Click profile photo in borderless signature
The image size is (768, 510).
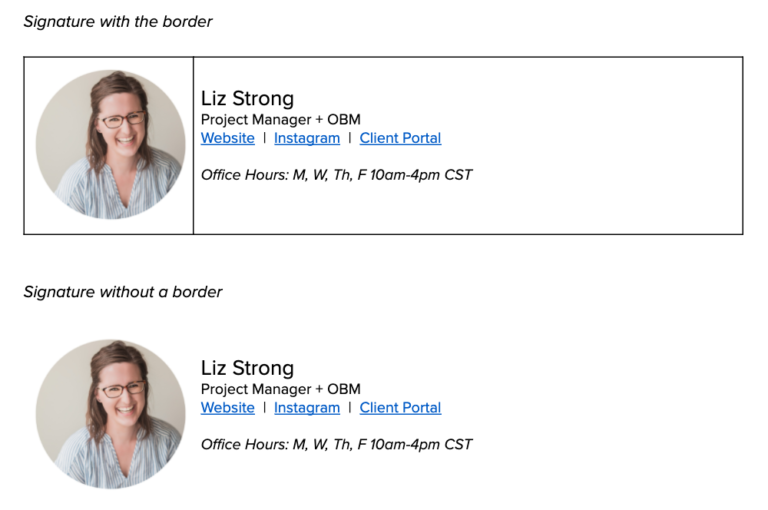click(110, 414)
